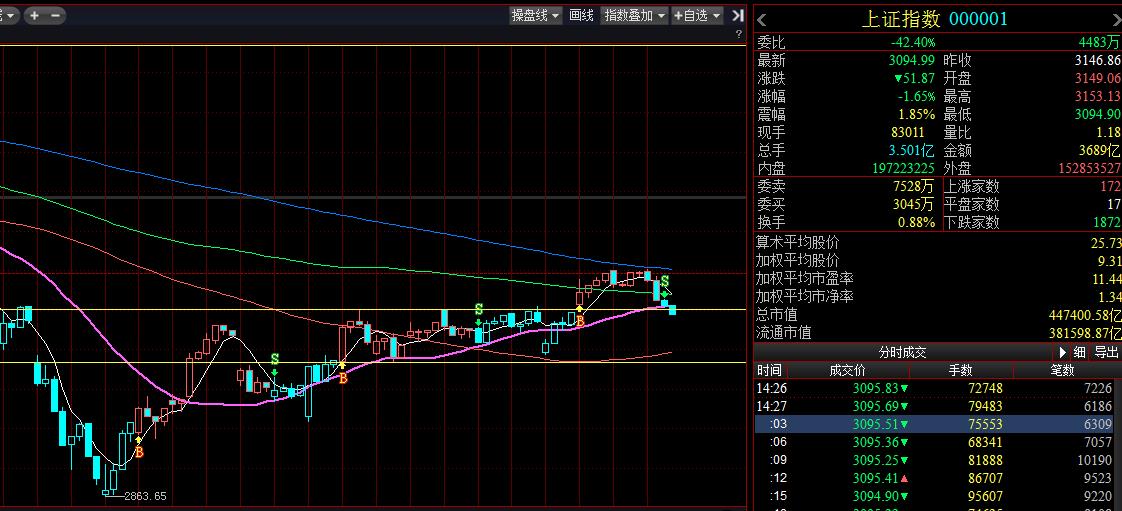The image size is (1122, 511).
Task: Click the green S sell marker near chart end
Action: [665, 281]
